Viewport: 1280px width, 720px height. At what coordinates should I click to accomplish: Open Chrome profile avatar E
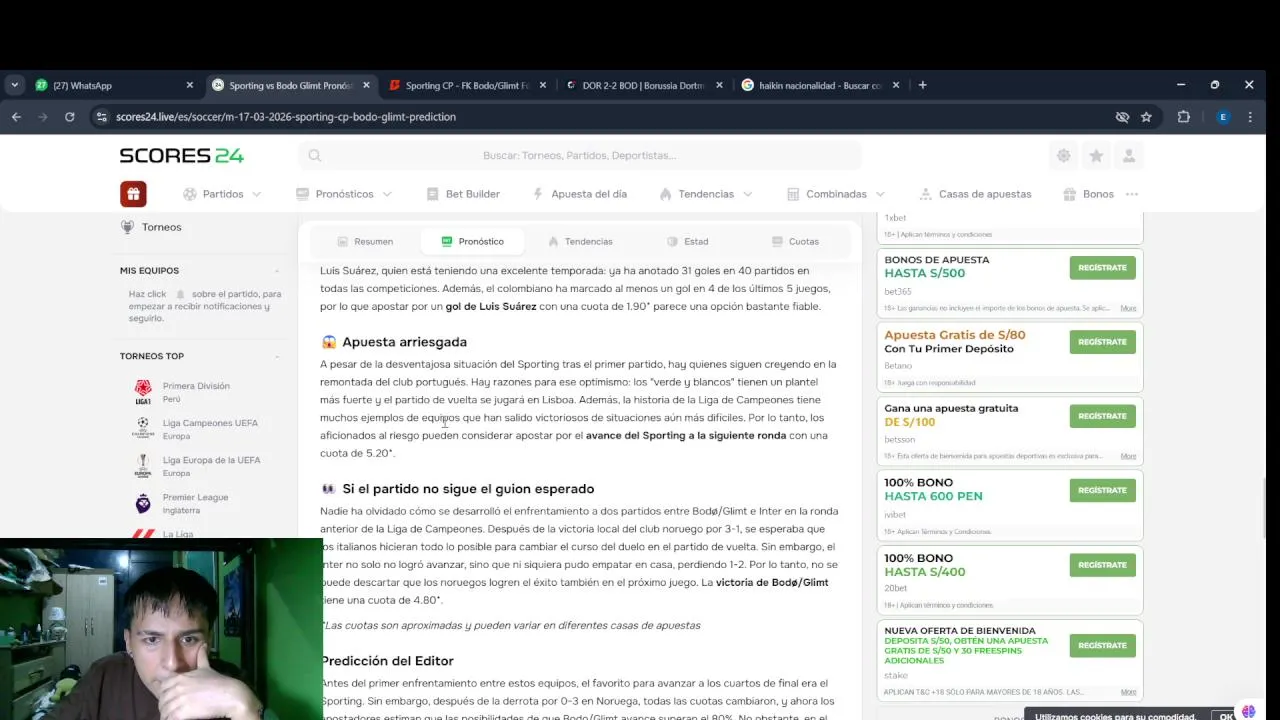pyautogui.click(x=1222, y=117)
